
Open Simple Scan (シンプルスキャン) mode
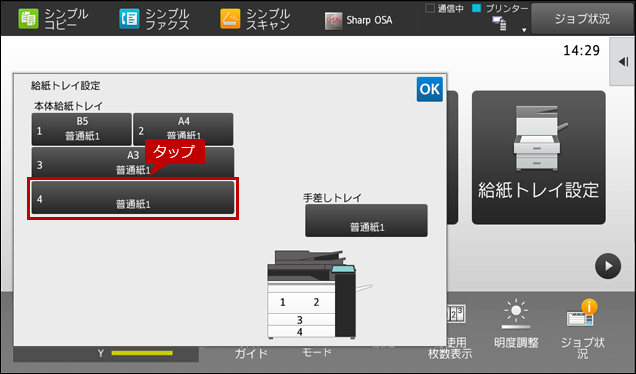click(255, 19)
